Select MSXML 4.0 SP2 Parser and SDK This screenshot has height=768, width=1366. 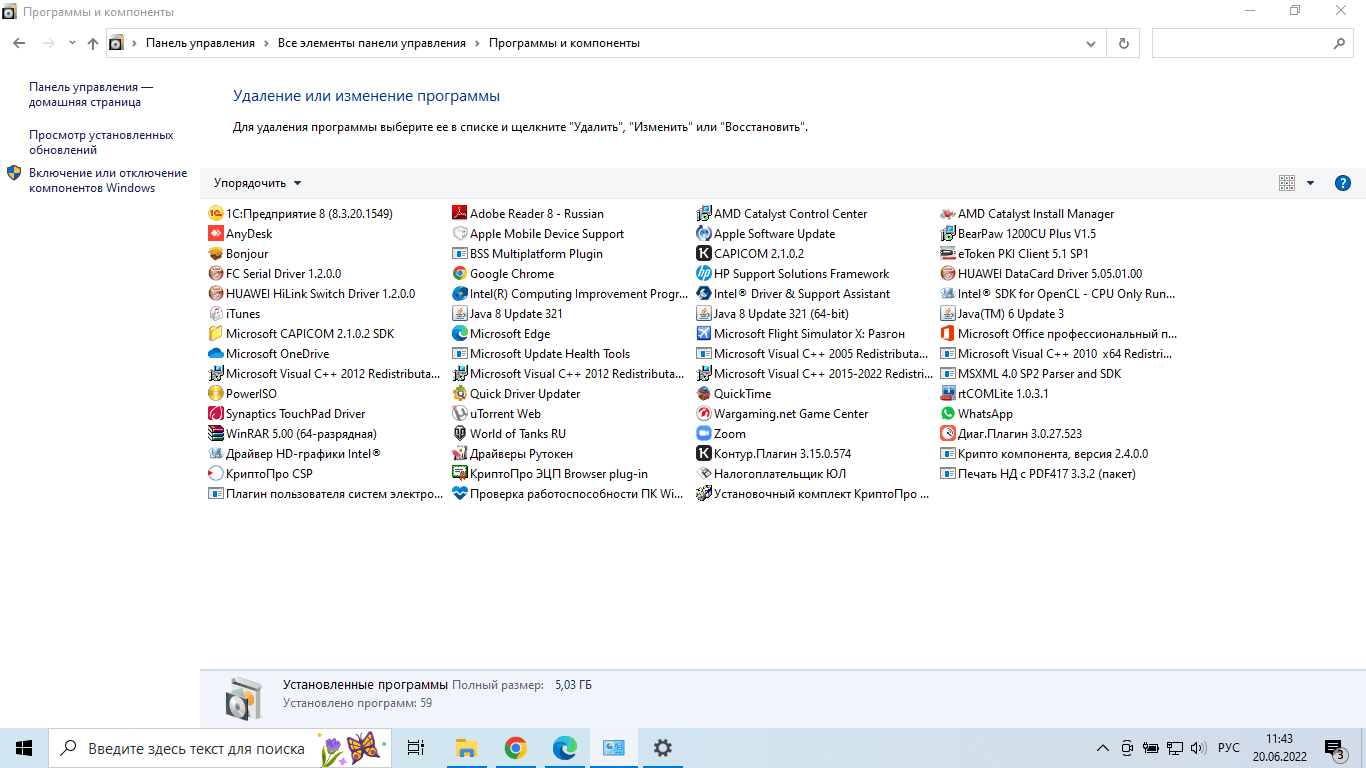click(x=1031, y=374)
